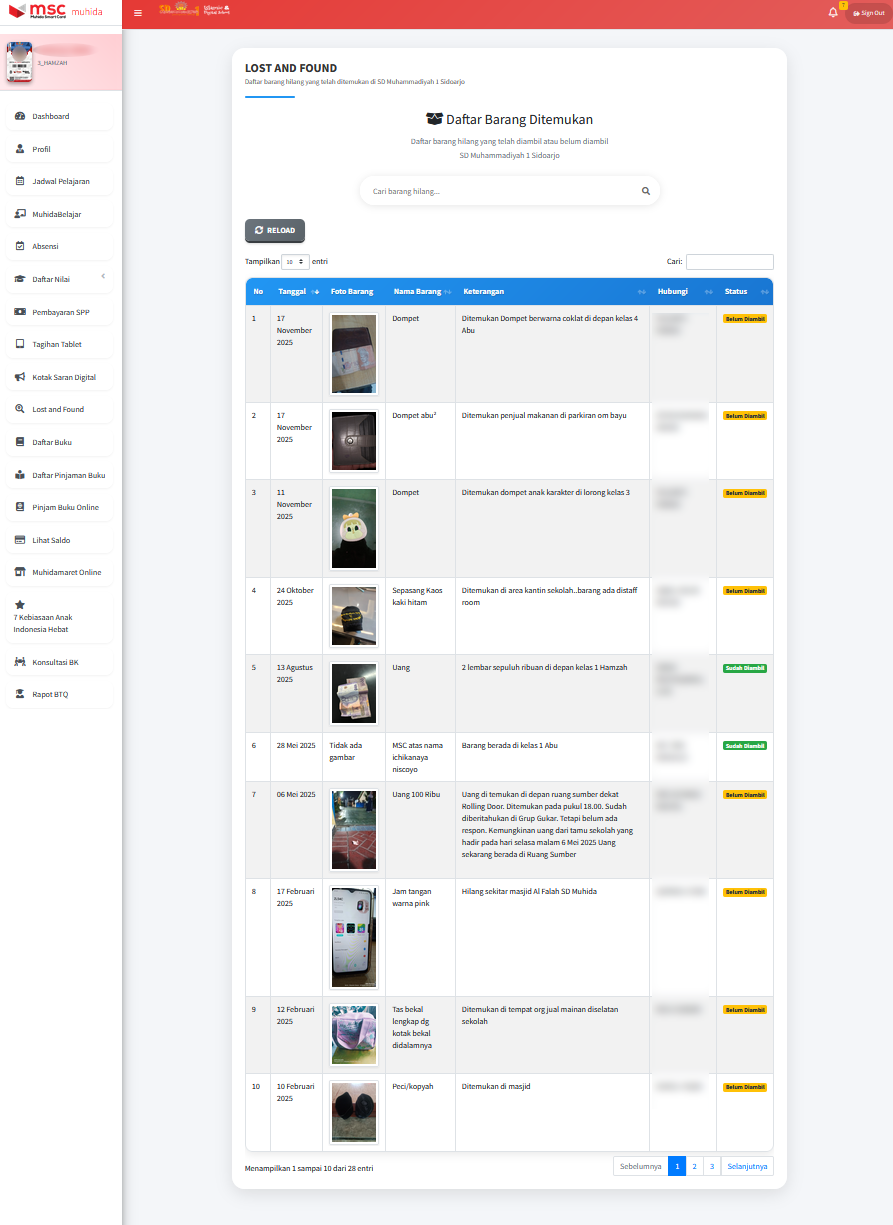
Task: Click the Sign Out button
Action: [868, 13]
